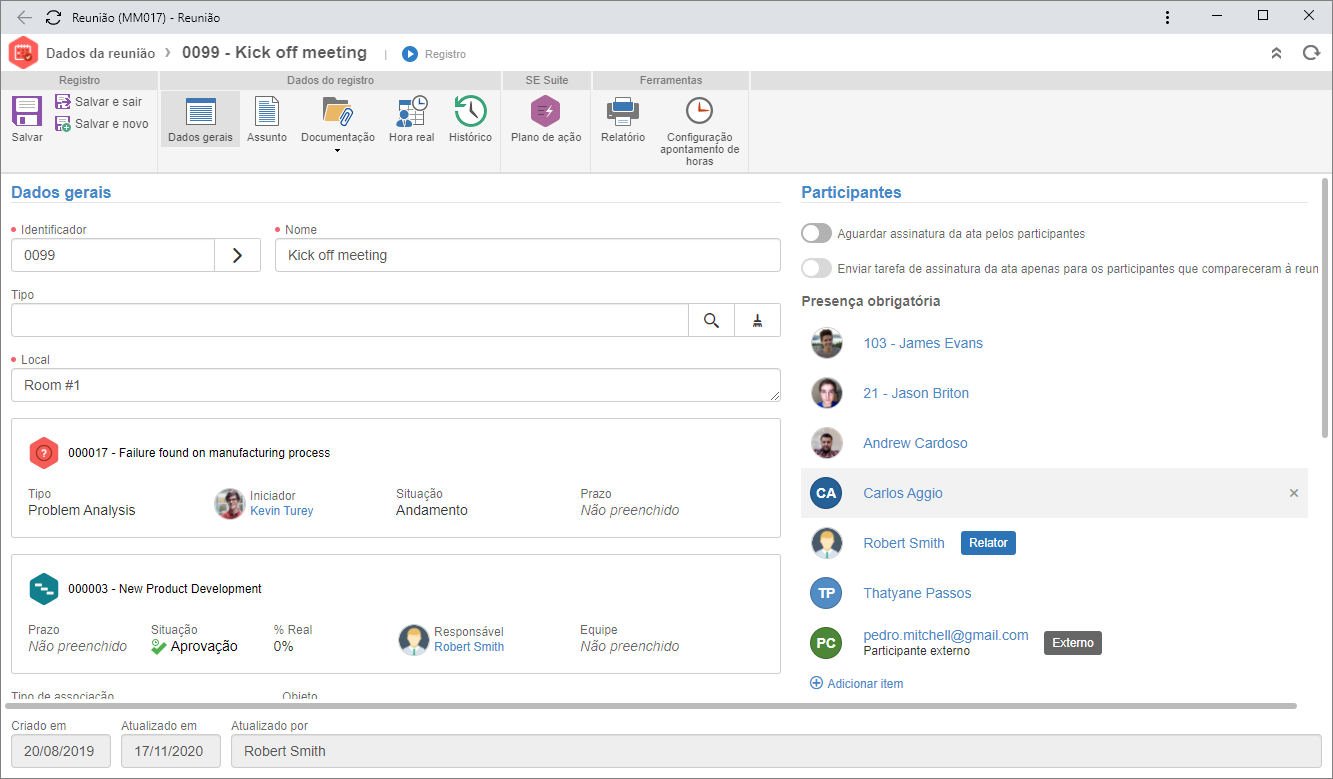Open Kevin Turey initiator link
Screen dimensions: 1333x779
[x=282, y=510]
